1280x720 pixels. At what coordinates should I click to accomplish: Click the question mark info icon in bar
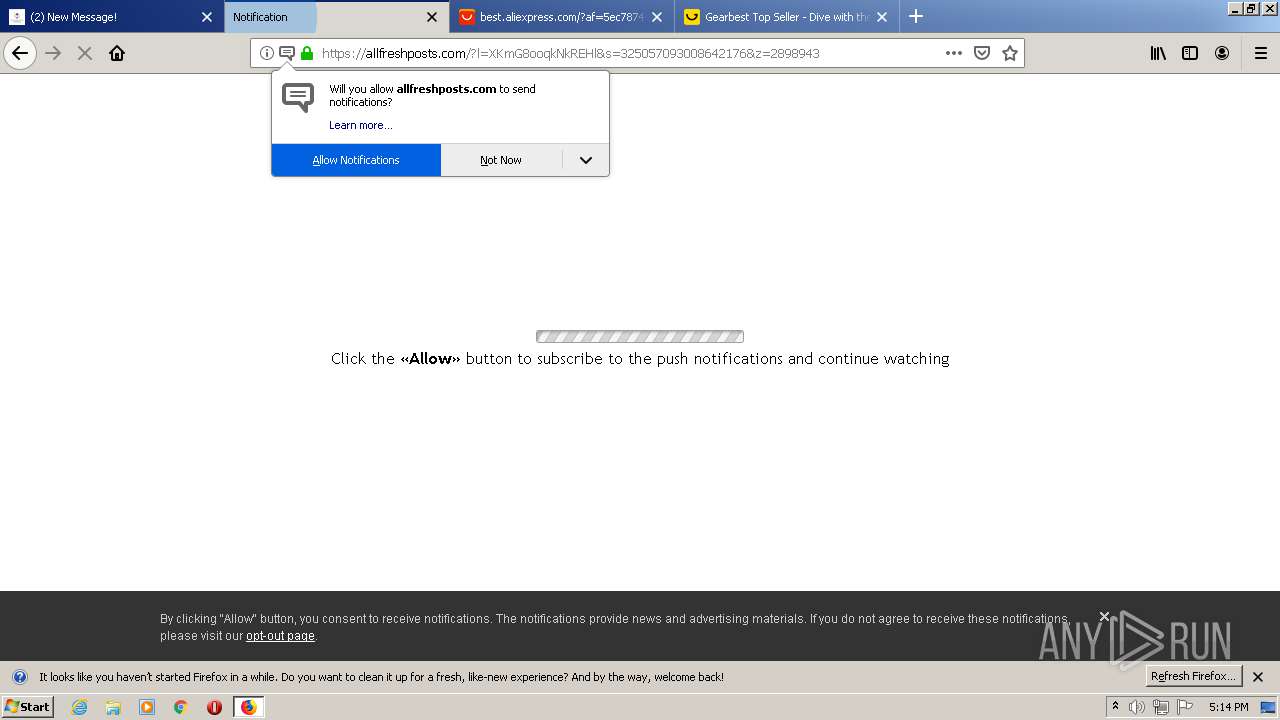tap(19, 677)
